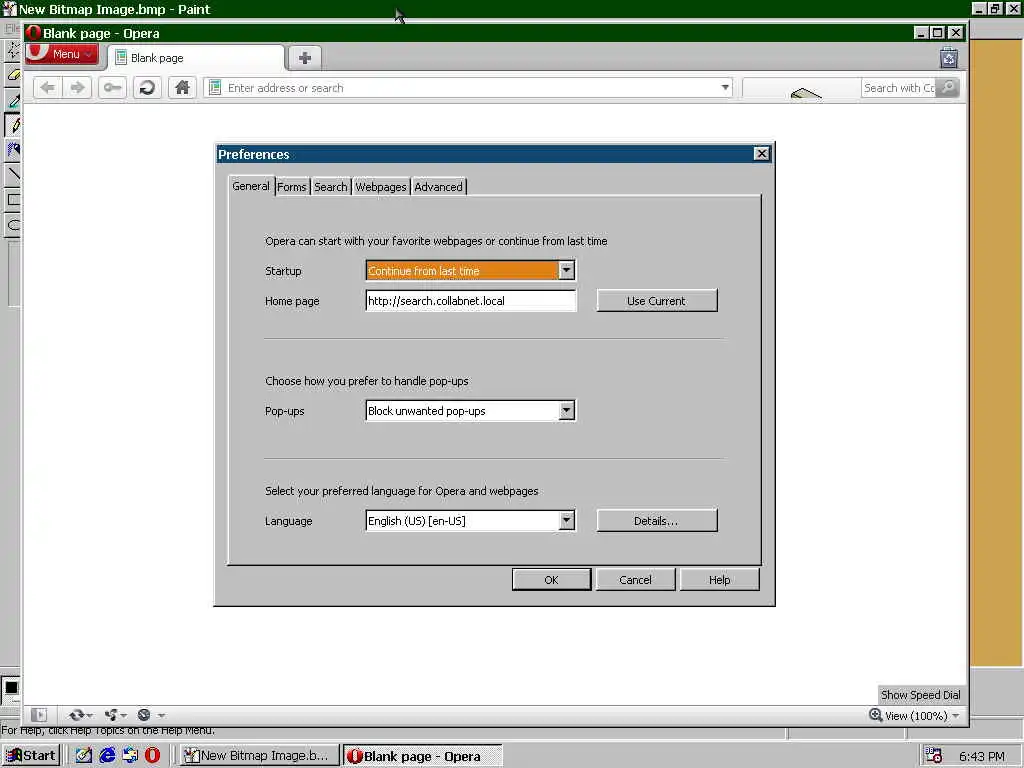This screenshot has height=768, width=1024.
Task: Expand the Pop-ups dropdown arrow
Action: pos(566,411)
